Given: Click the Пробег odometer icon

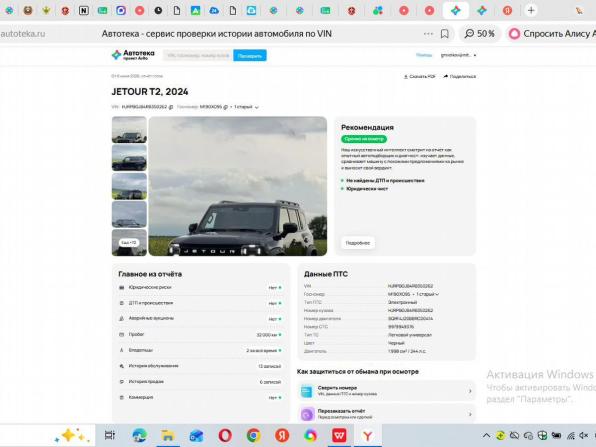Looking at the screenshot, I should 122,334.
